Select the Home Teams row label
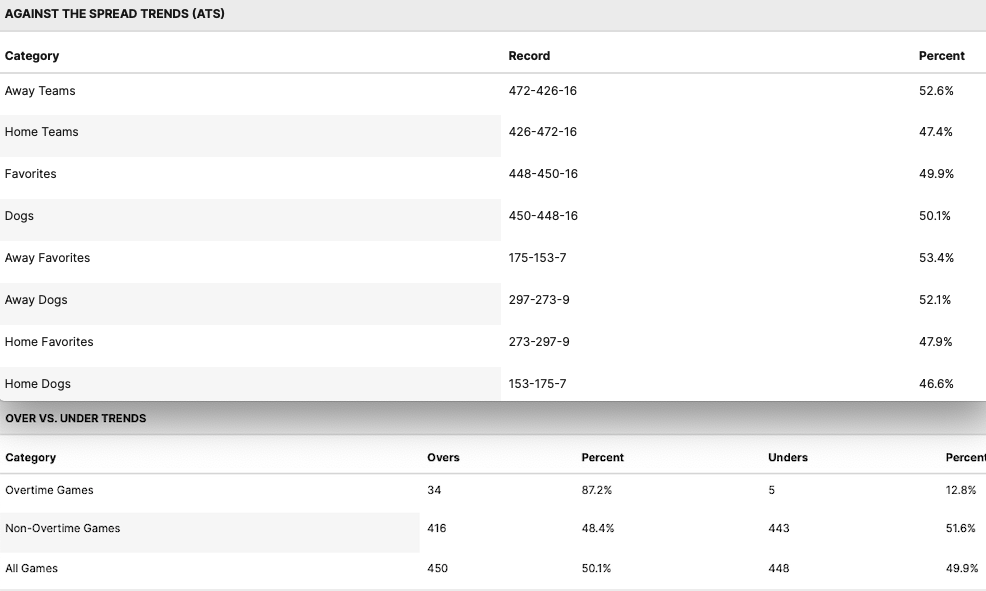Viewport: 986px width, 591px height. coord(41,132)
